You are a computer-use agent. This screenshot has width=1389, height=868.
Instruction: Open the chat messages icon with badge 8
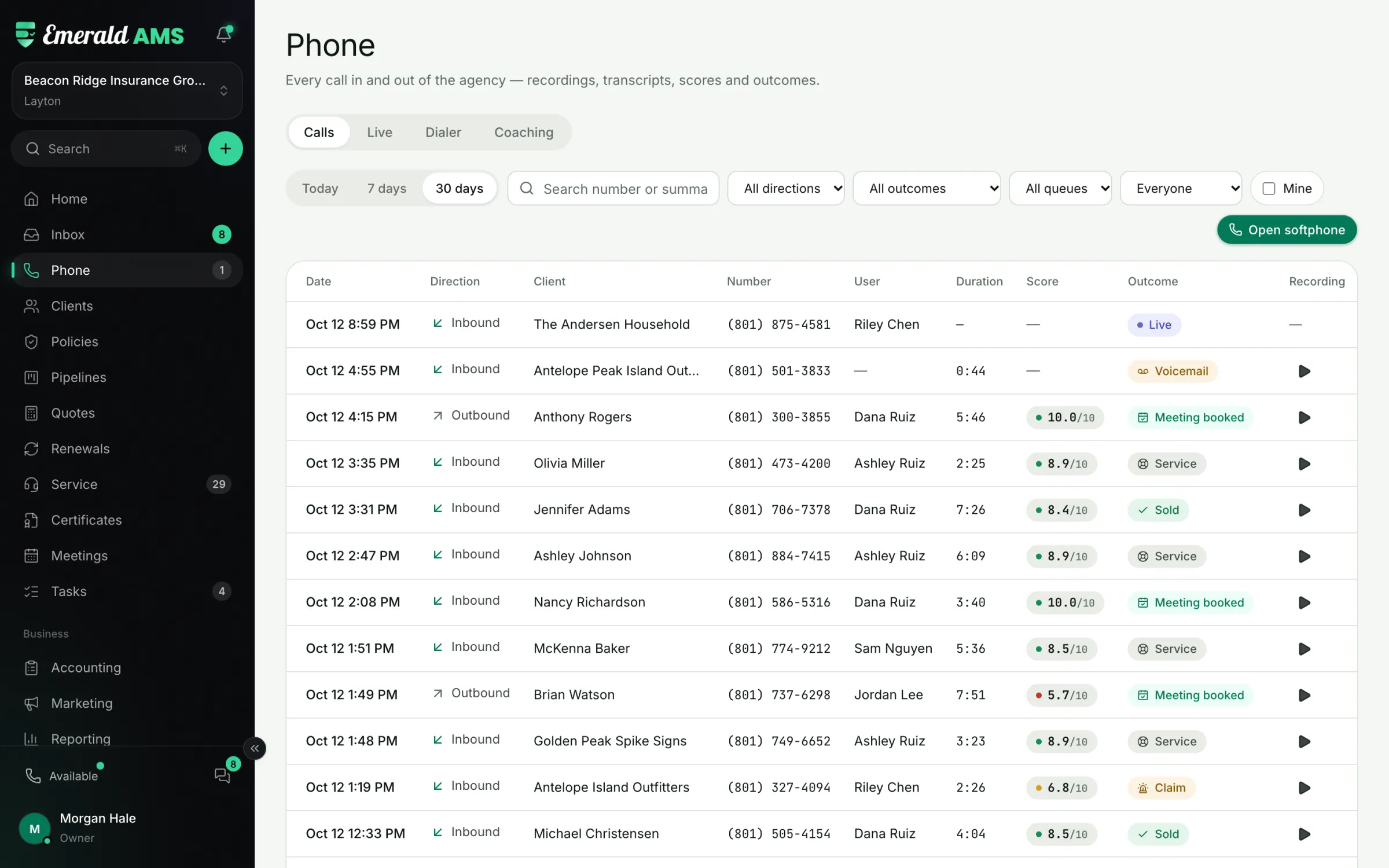click(x=223, y=775)
